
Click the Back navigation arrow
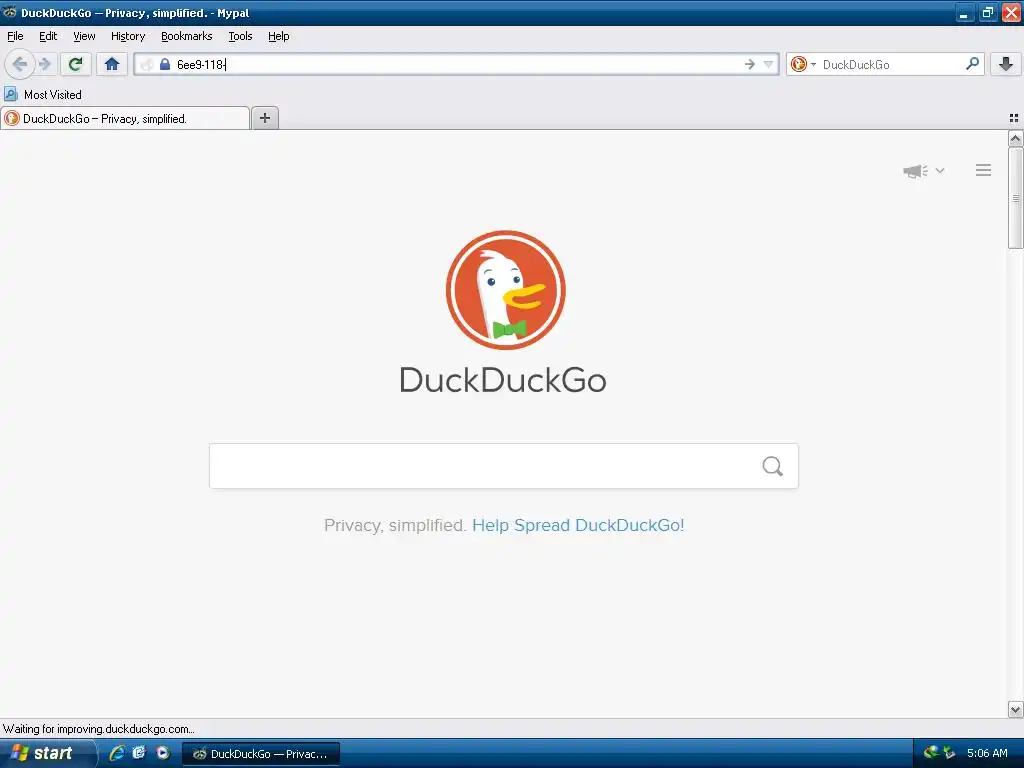[x=20, y=64]
